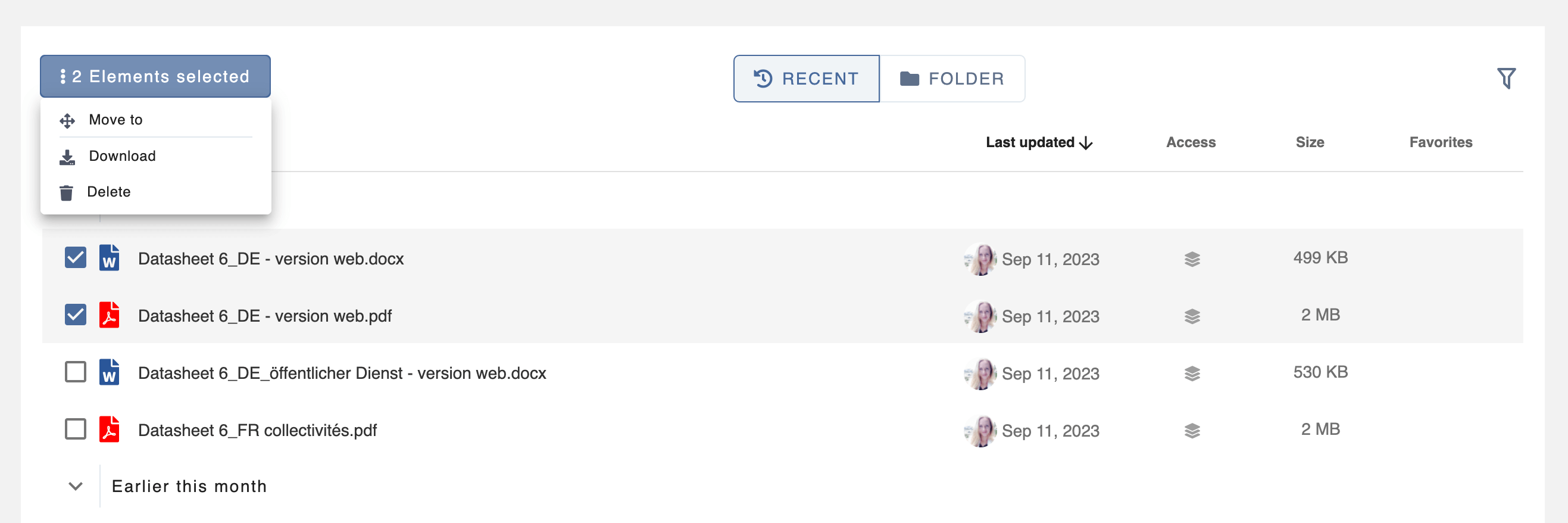Click Word icon of Datasheet 6_DE version web.docx
Viewport: 1568px width, 523px height.
click(x=109, y=258)
